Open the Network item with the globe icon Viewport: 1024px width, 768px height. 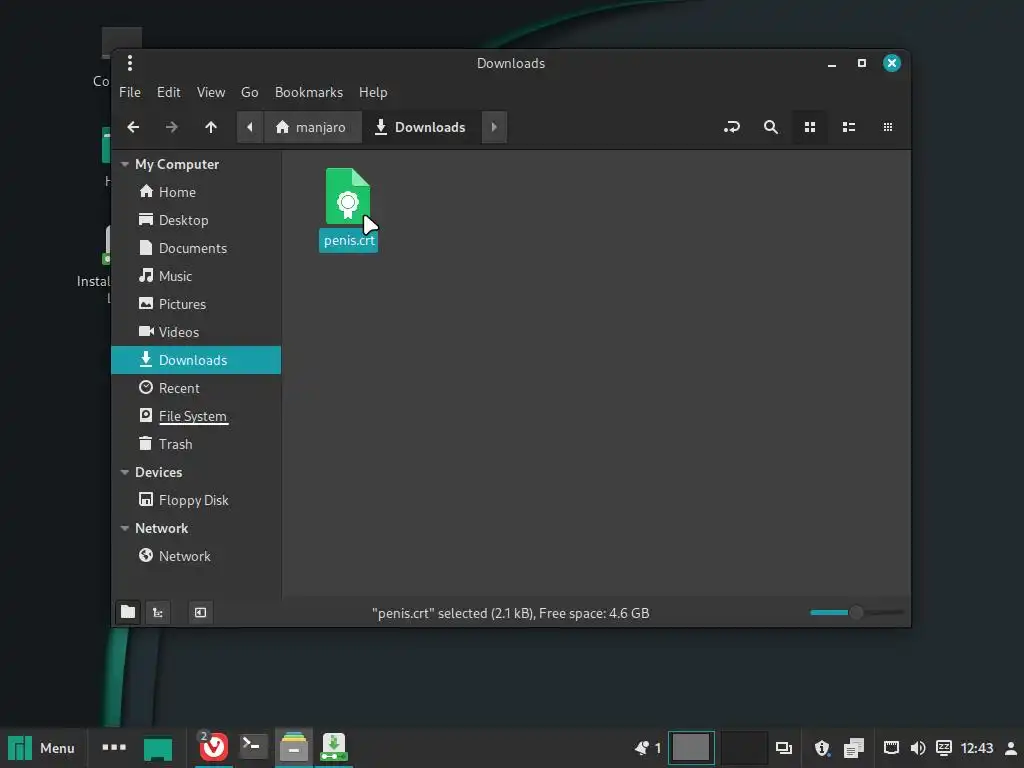pyautogui.click(x=196, y=556)
